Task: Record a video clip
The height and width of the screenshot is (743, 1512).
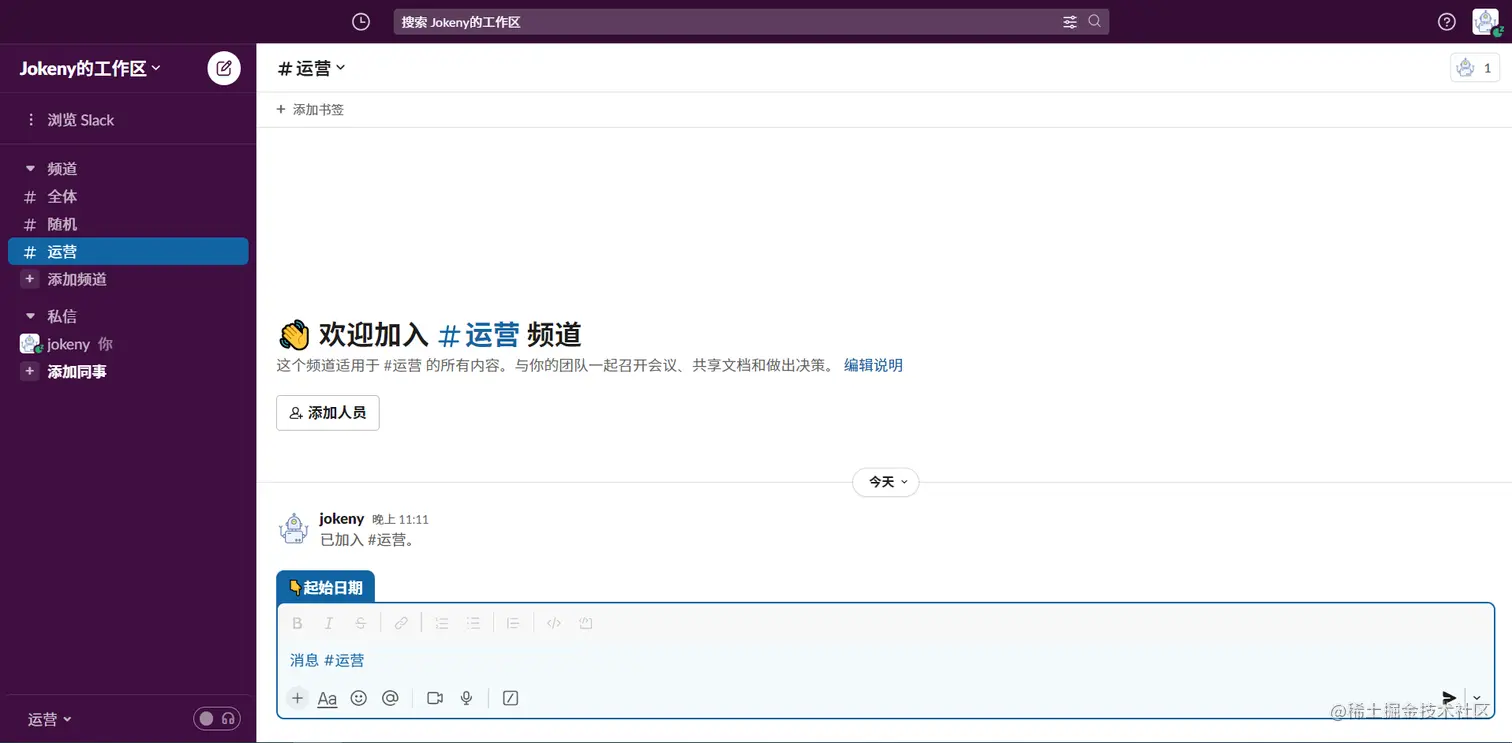Action: [x=434, y=698]
